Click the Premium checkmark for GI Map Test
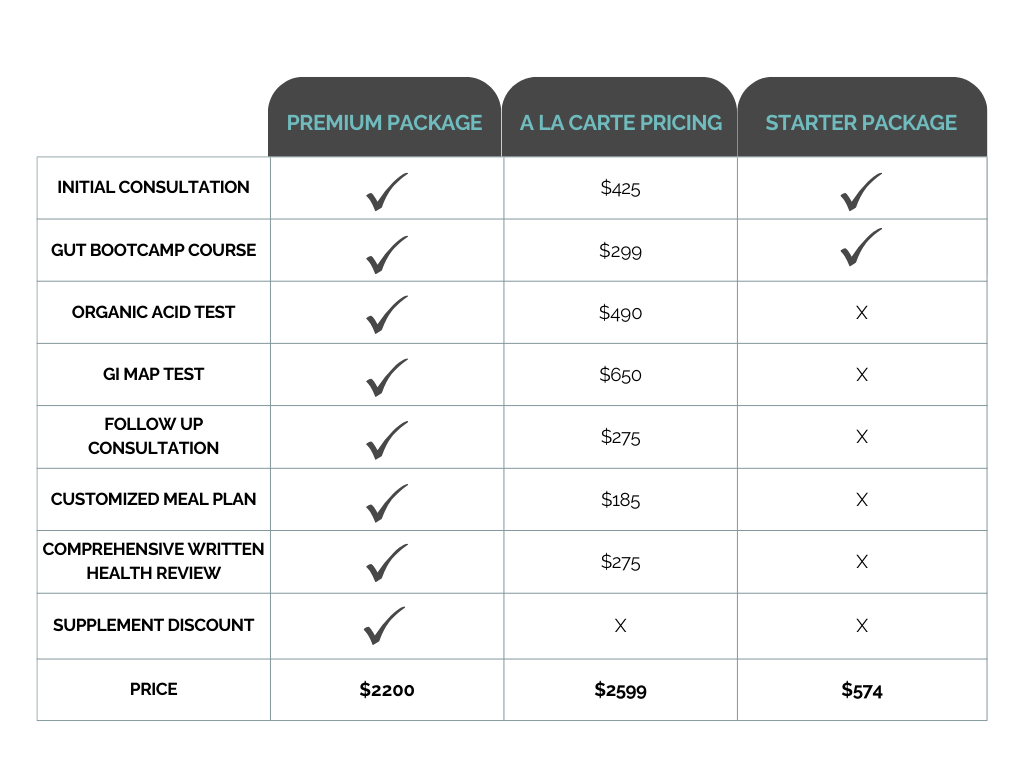 pos(387,377)
